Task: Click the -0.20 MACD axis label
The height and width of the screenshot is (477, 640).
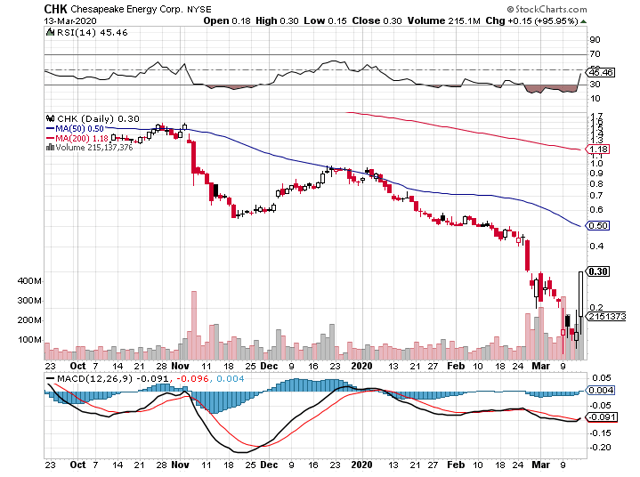Action: (602, 448)
